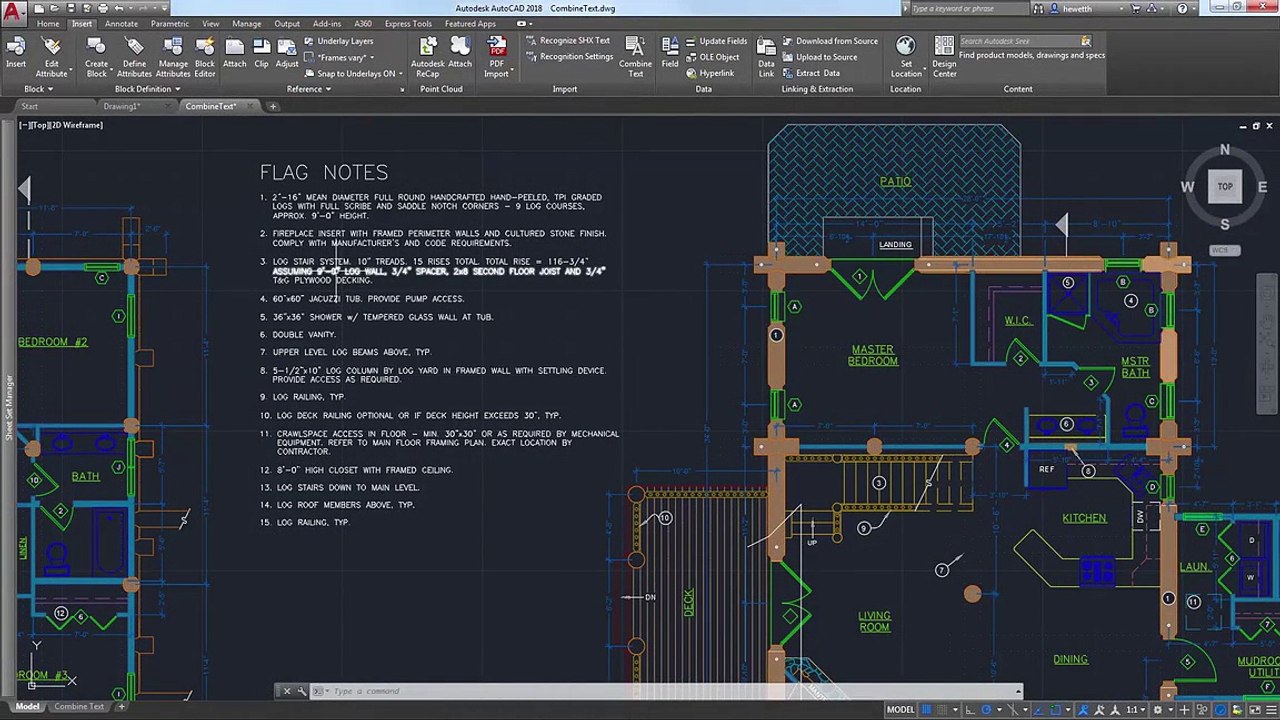Switch to the Drawing1 document tab
The width and height of the screenshot is (1280, 720).
click(x=122, y=106)
